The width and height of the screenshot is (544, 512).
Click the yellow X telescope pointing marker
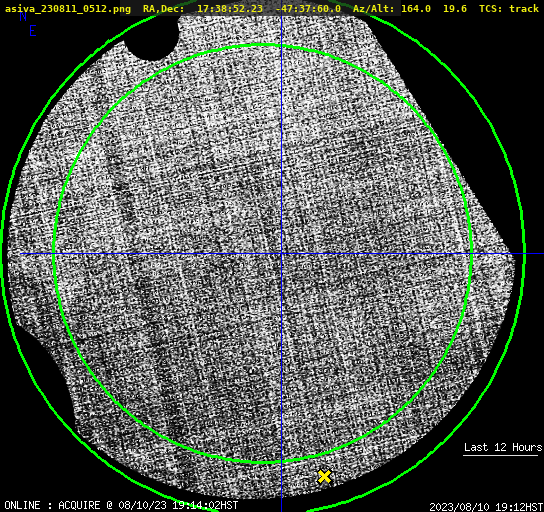324,477
